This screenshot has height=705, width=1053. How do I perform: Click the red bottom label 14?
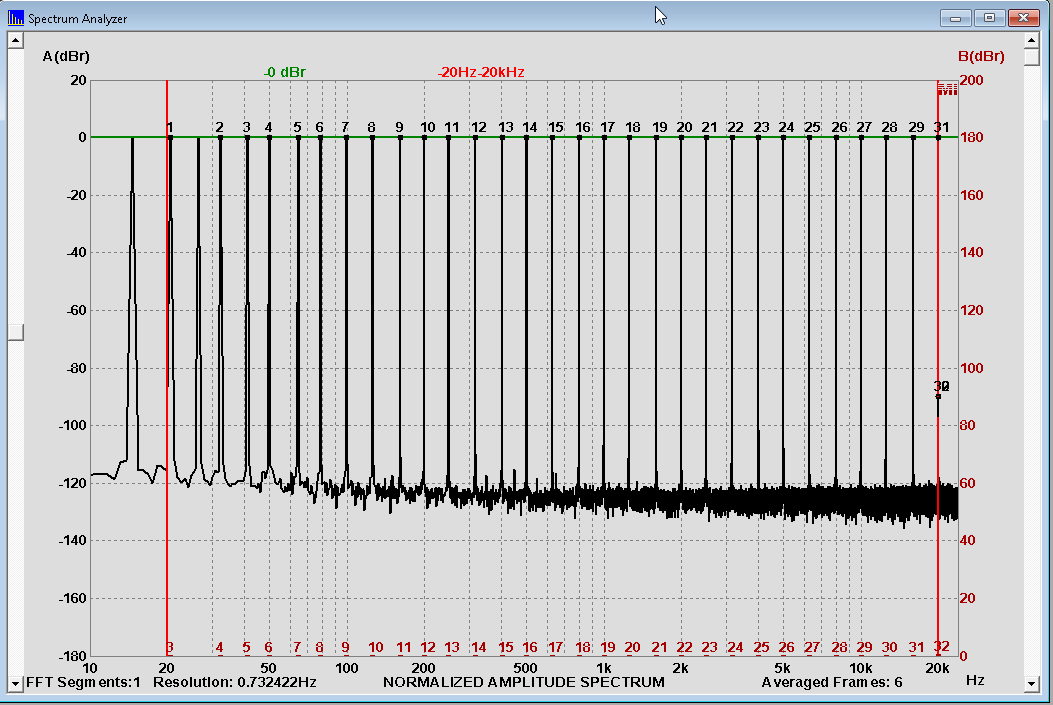[x=478, y=647]
